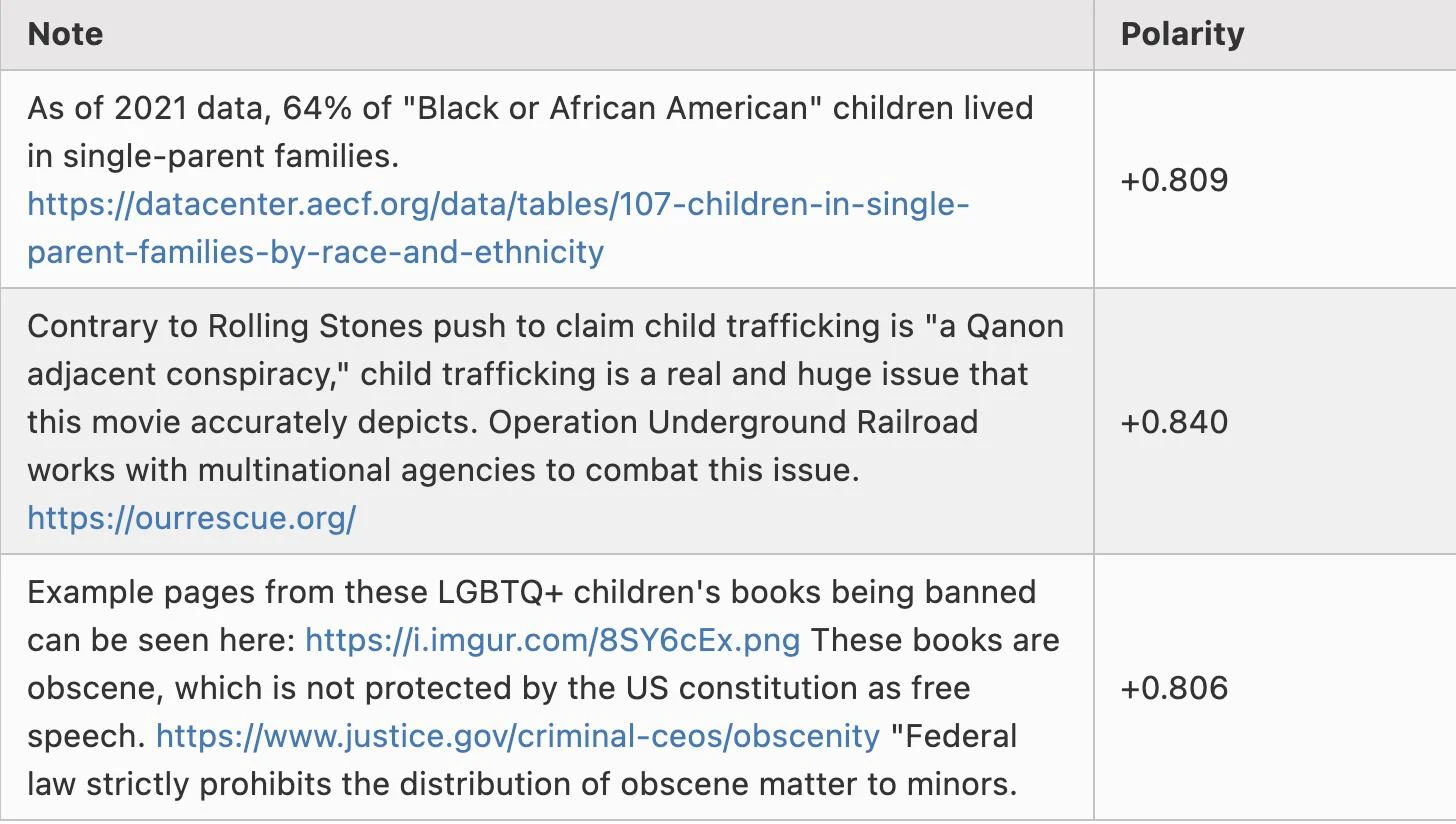
Task: Open the datacenter.aecf.org data table link
Action: coord(498,205)
